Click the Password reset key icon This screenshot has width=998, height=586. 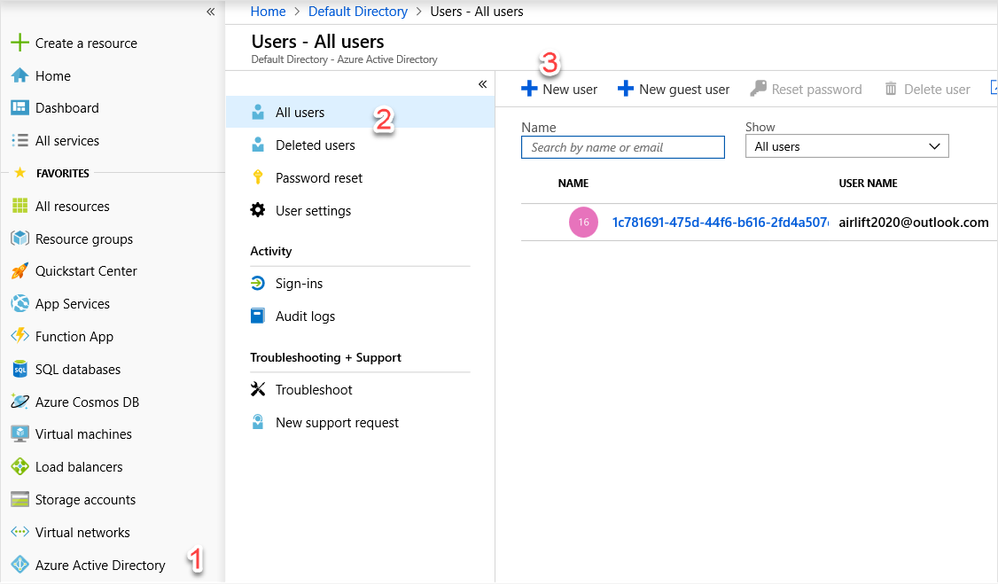point(258,178)
